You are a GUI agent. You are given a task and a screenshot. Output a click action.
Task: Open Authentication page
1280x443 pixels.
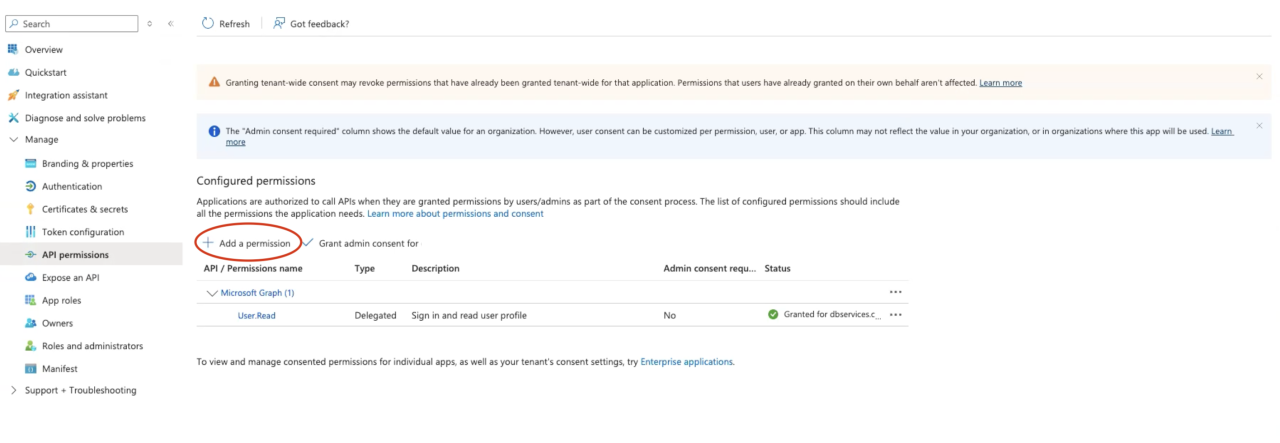tap(72, 186)
